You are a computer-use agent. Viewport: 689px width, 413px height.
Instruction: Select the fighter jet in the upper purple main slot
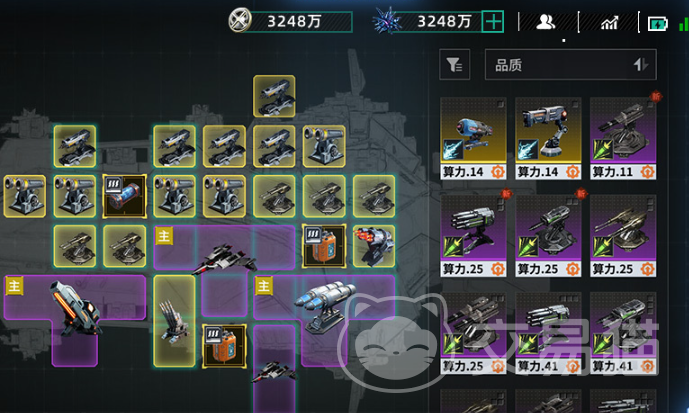click(225, 258)
